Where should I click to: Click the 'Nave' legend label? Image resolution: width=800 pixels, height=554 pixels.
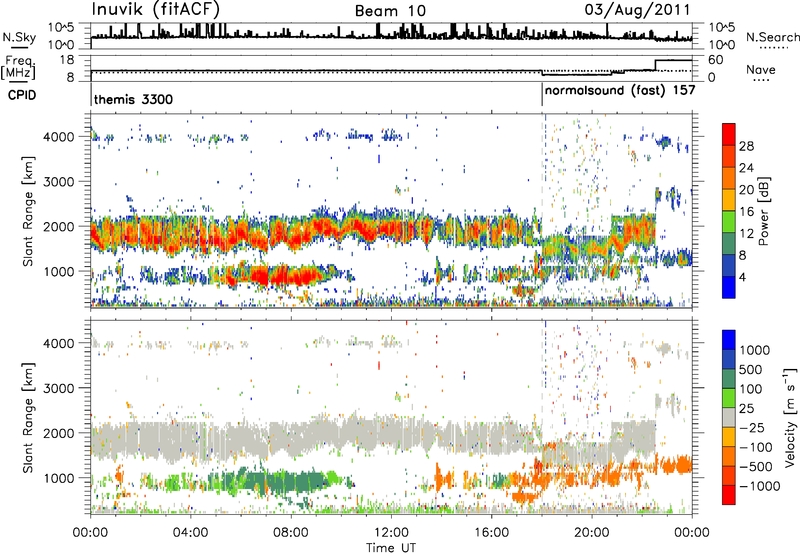(x=761, y=69)
